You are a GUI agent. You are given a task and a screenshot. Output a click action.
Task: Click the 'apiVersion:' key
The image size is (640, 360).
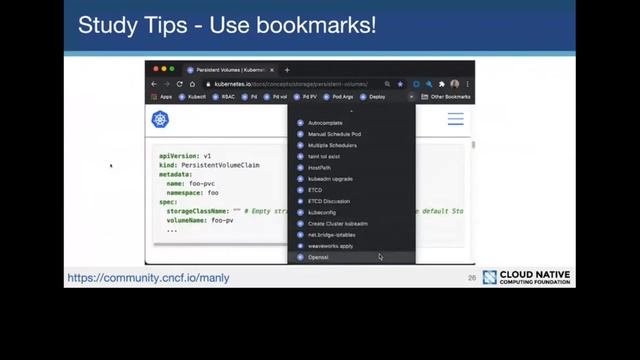point(179,156)
